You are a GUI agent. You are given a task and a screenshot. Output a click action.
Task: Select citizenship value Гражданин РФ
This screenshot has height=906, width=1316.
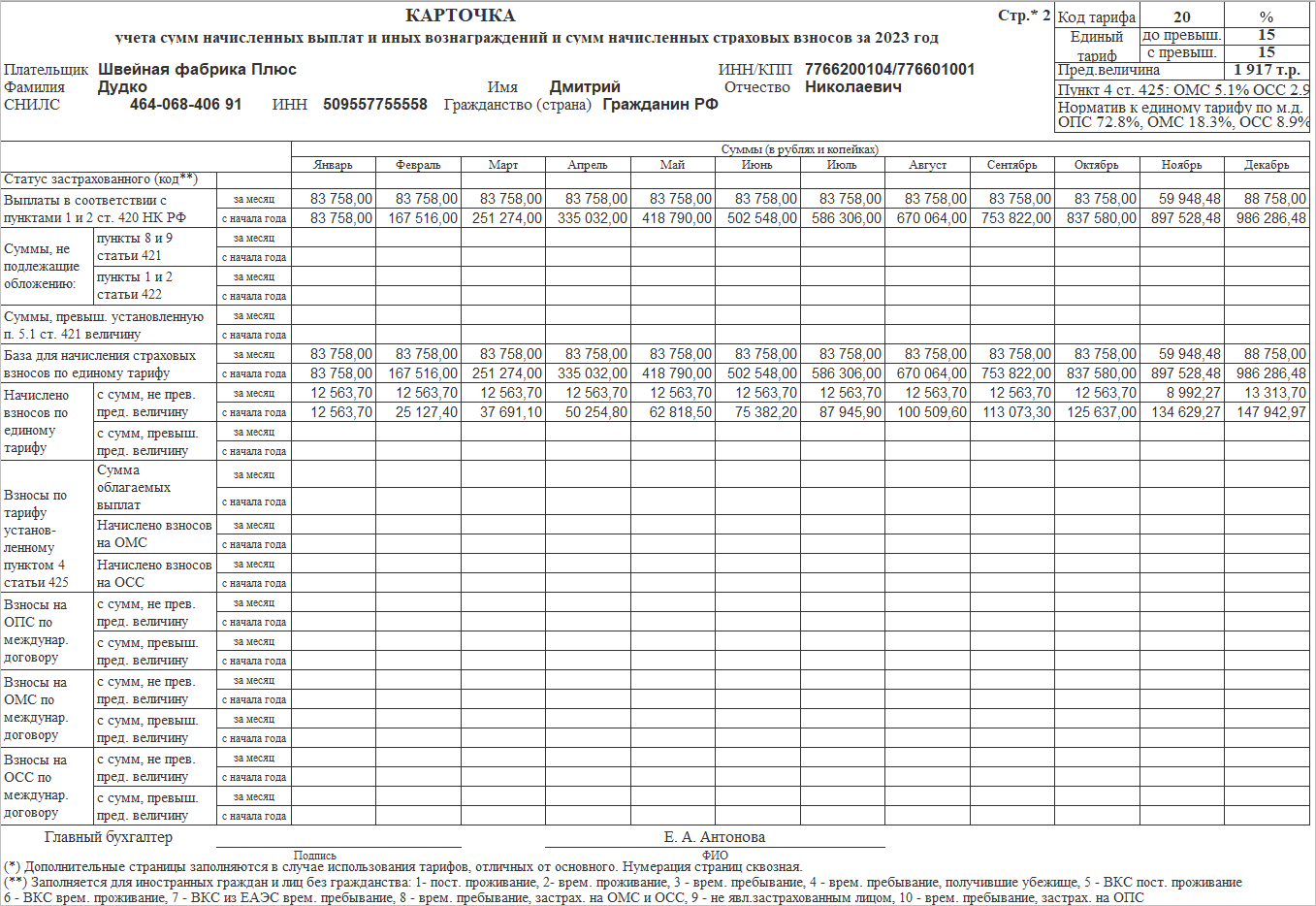click(x=660, y=105)
